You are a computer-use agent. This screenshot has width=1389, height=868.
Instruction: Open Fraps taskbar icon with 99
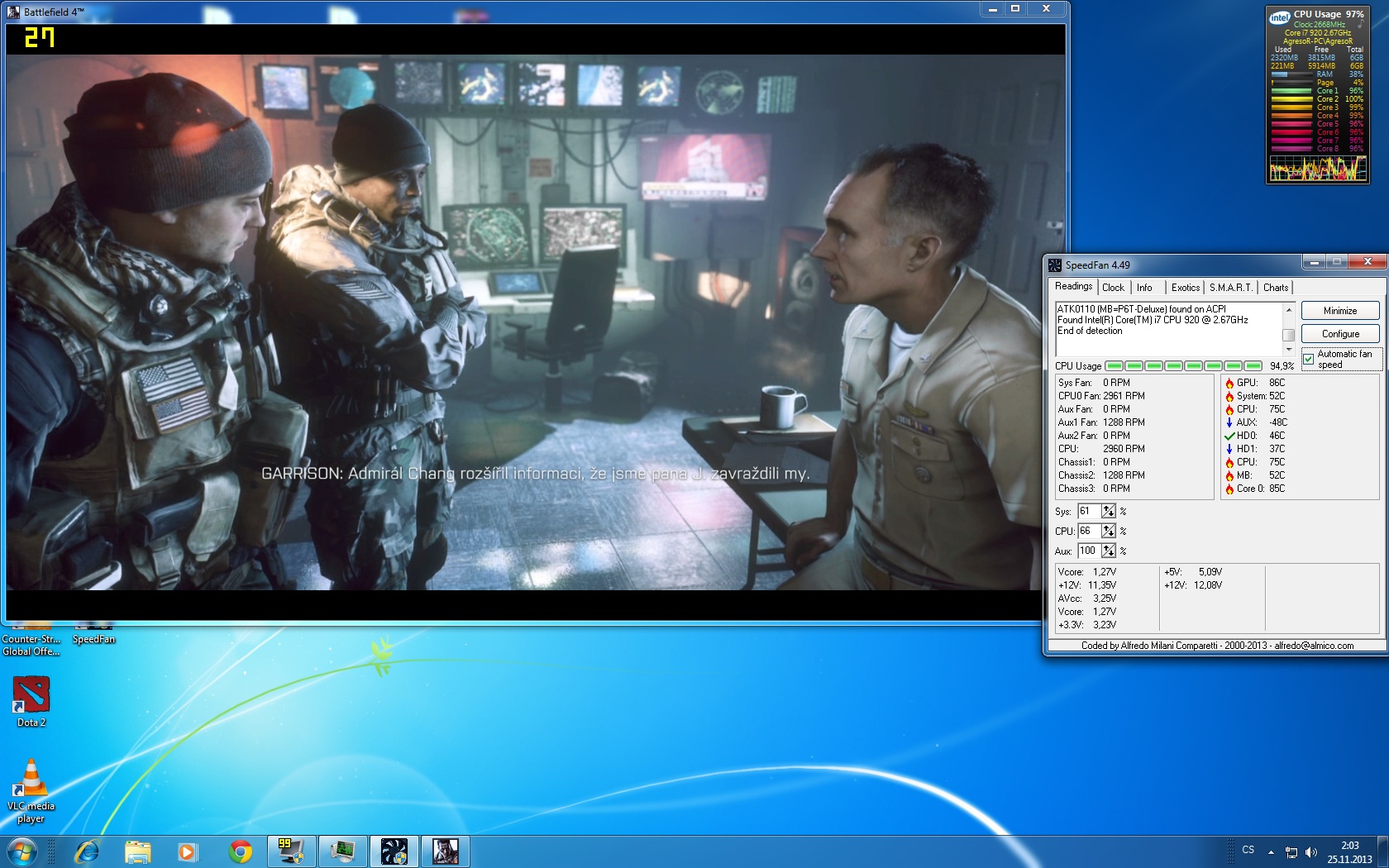point(290,851)
